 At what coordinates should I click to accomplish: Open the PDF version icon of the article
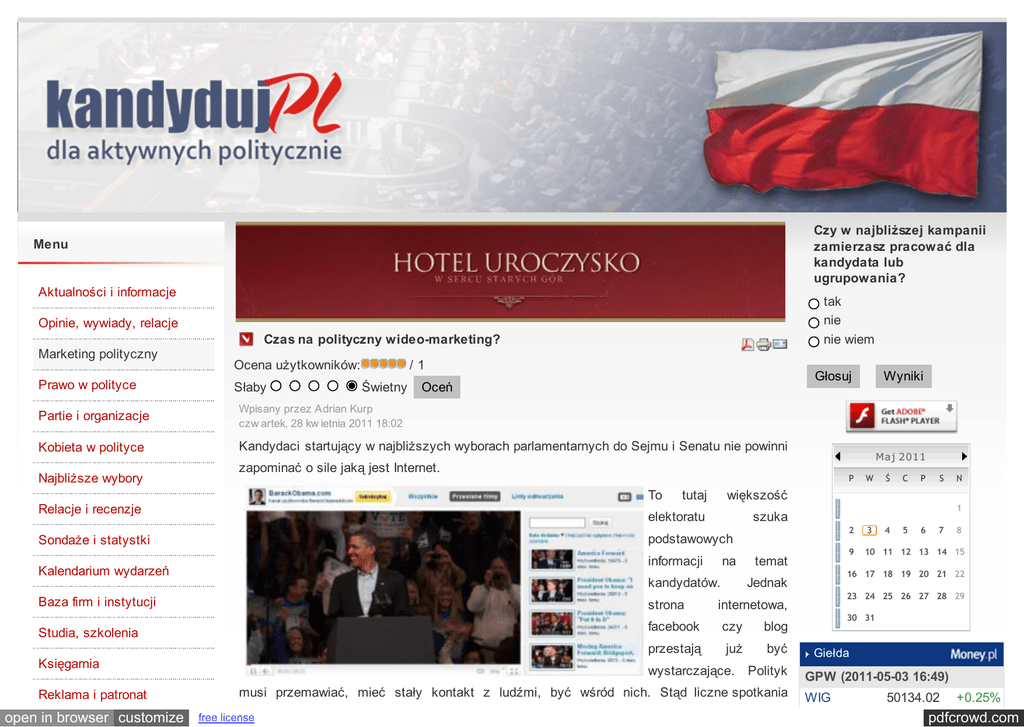(747, 345)
